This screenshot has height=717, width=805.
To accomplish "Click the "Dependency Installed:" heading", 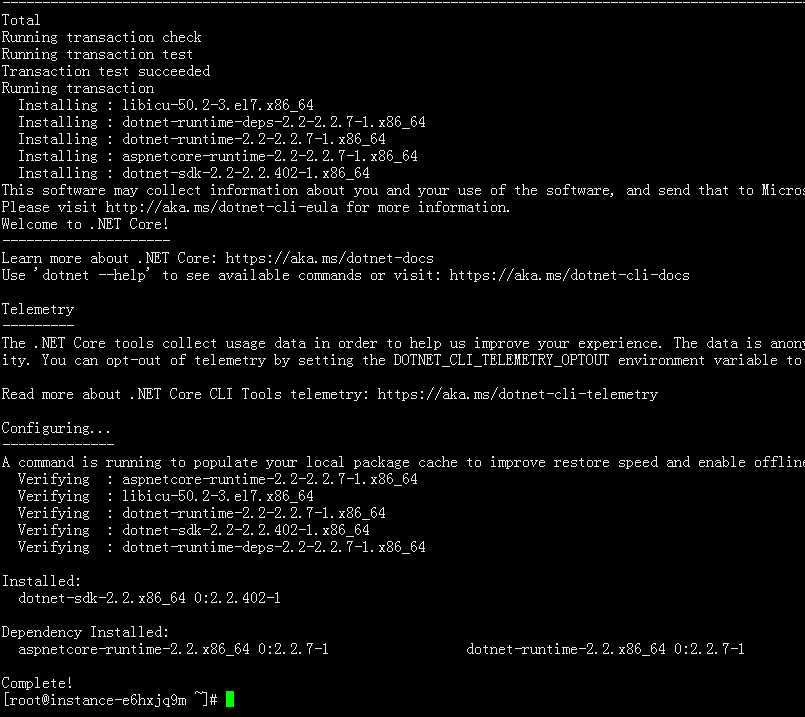I will pos(85,632).
